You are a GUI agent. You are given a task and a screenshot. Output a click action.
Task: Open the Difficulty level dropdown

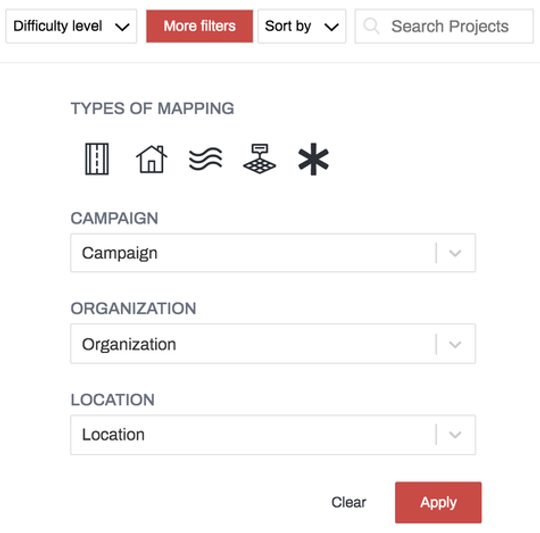pyautogui.click(x=71, y=27)
